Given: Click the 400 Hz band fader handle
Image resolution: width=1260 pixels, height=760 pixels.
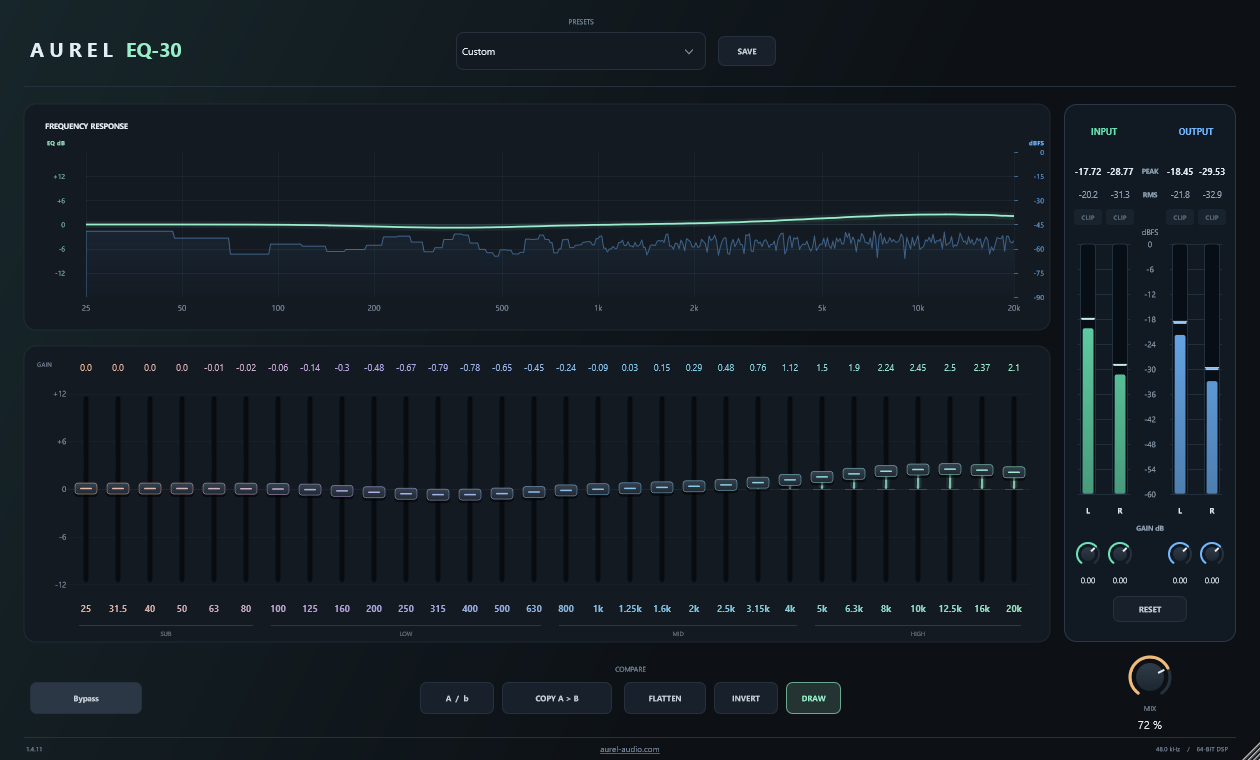Looking at the screenshot, I should tap(470, 494).
